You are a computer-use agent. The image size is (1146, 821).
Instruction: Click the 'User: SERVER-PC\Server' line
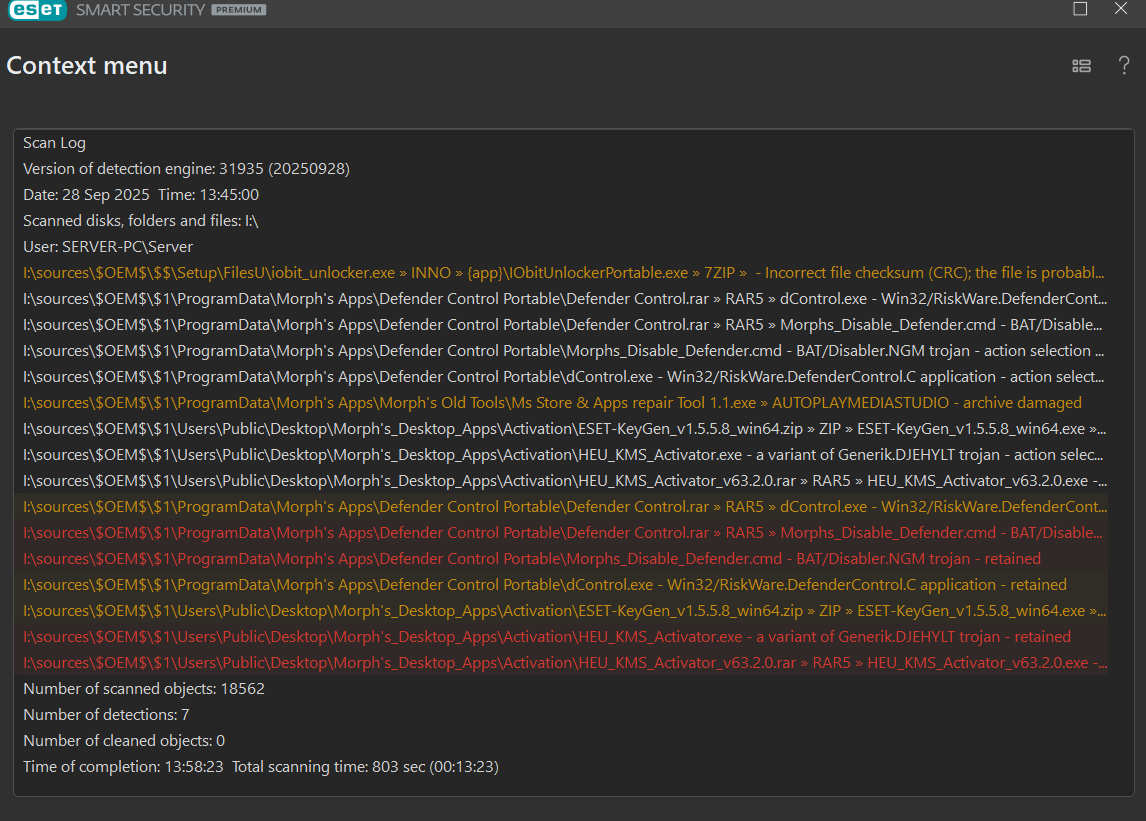coord(108,247)
